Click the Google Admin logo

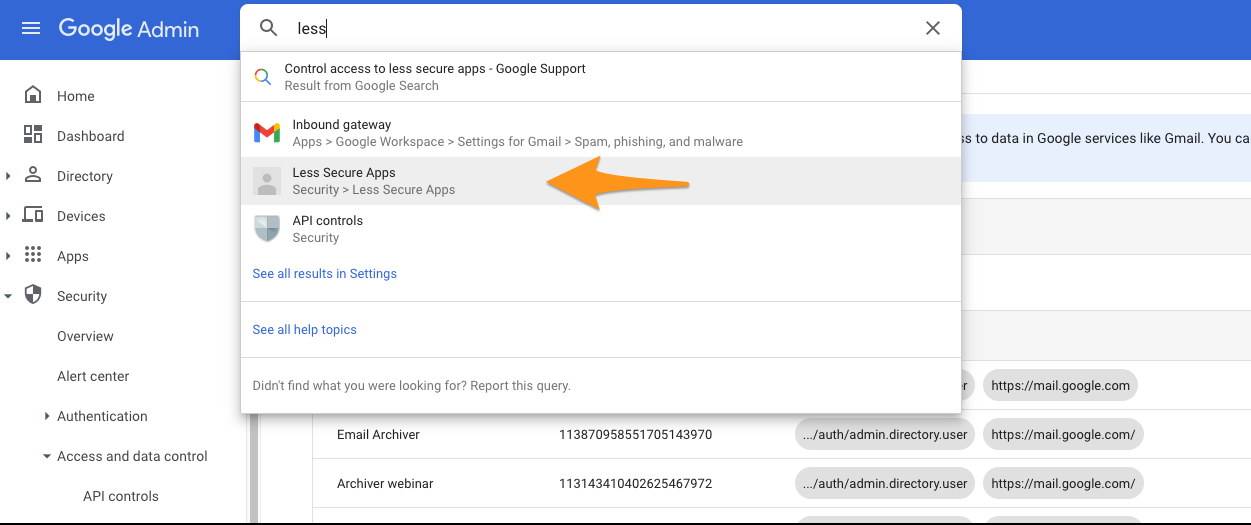coord(129,29)
